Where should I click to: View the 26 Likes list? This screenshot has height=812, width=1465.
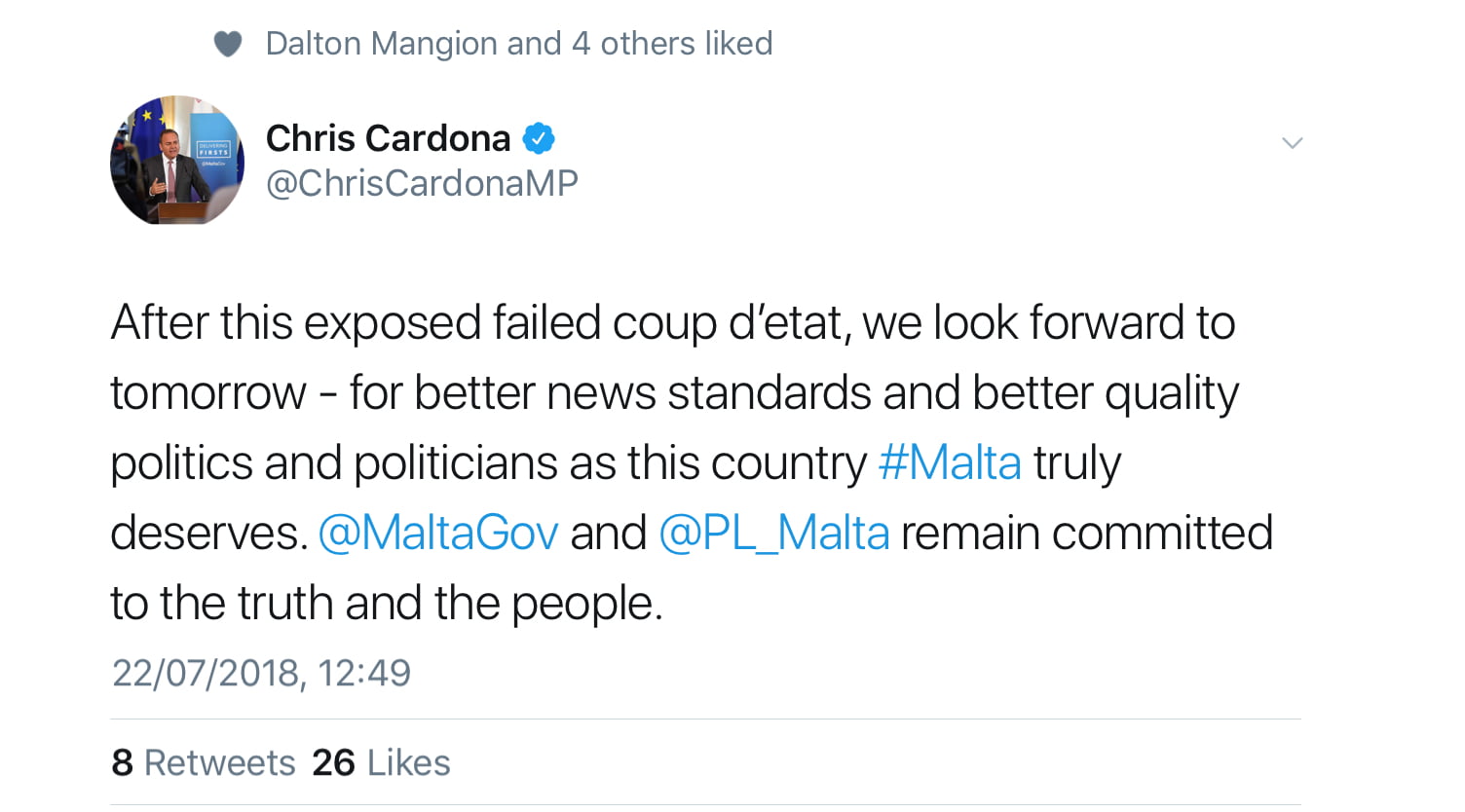point(381,762)
